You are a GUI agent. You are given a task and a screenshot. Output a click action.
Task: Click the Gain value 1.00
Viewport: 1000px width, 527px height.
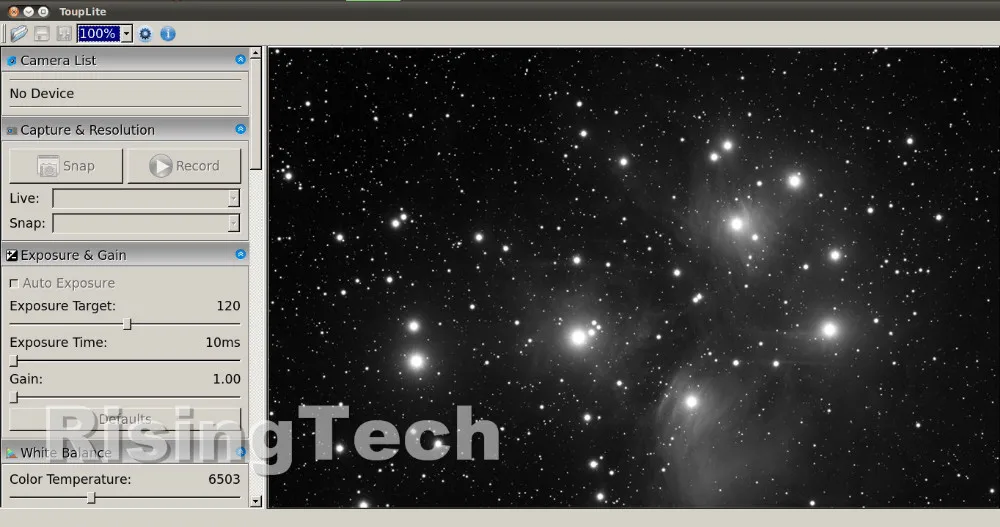coord(226,379)
